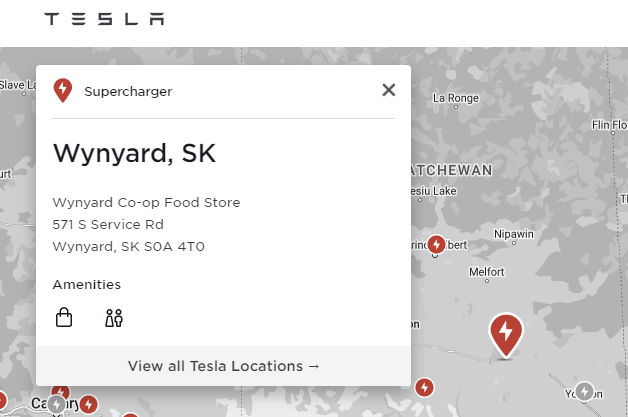Click the Supercharger icon in popup header

(63, 91)
